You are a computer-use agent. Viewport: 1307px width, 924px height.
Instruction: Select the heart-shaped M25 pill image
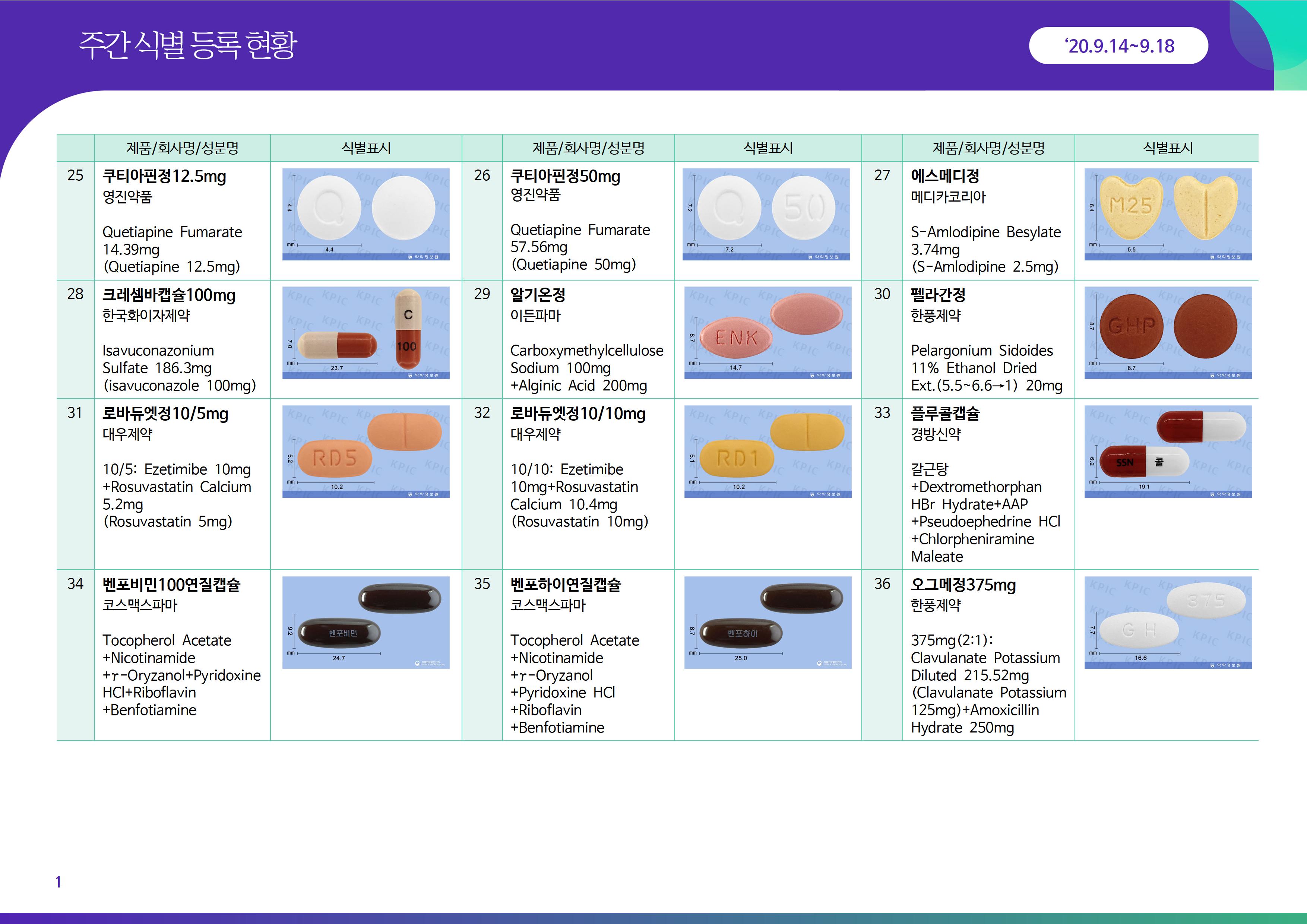click(1168, 214)
